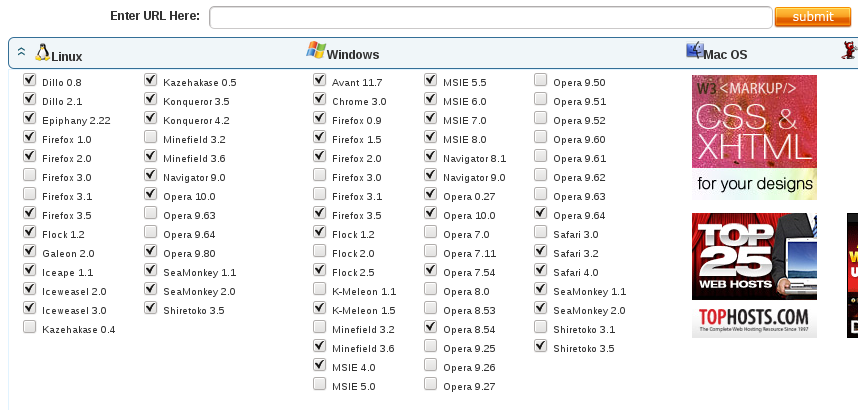The height and width of the screenshot is (410, 858).
Task: Tick the K-Meleon 1.1 checkbox
Action: [319, 289]
